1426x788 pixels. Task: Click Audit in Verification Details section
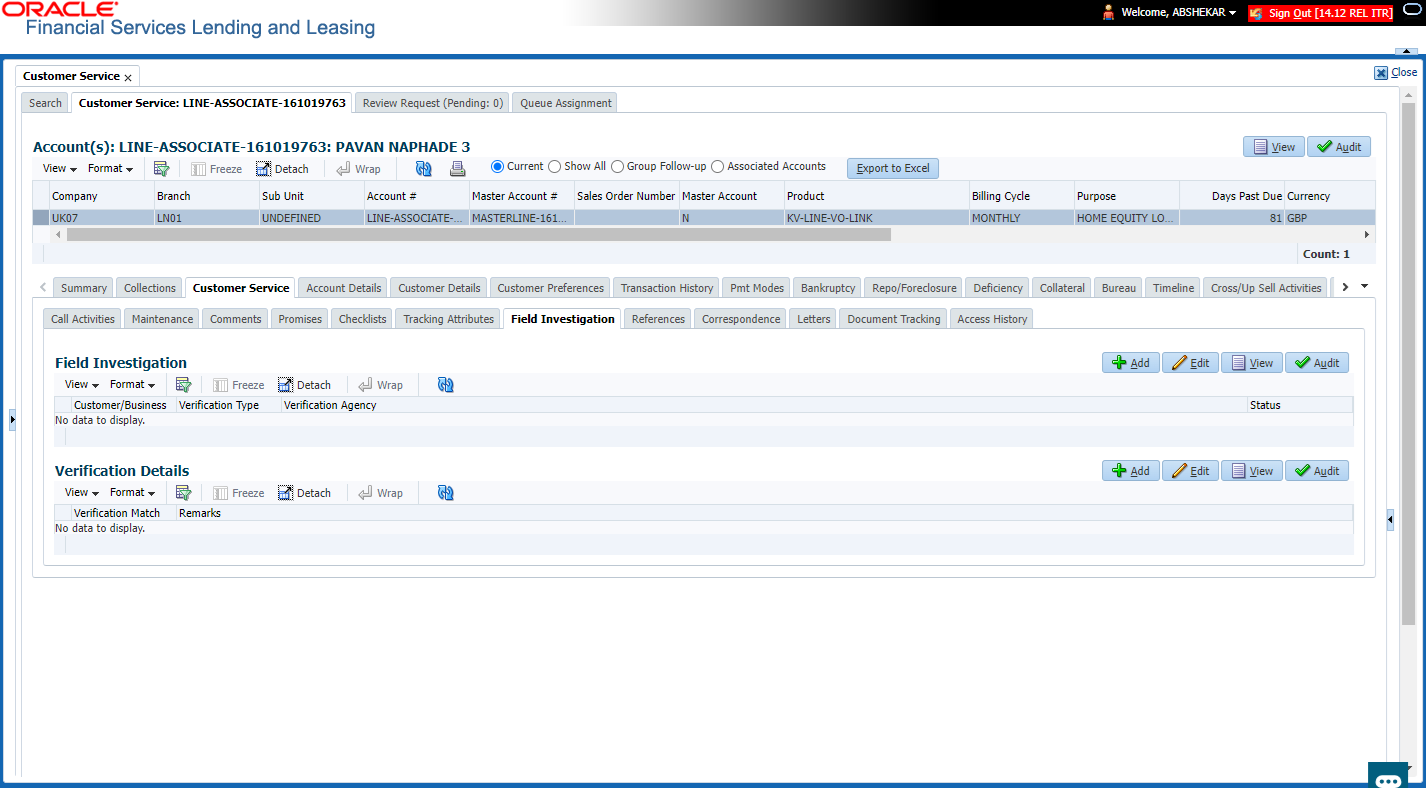tap(1317, 471)
